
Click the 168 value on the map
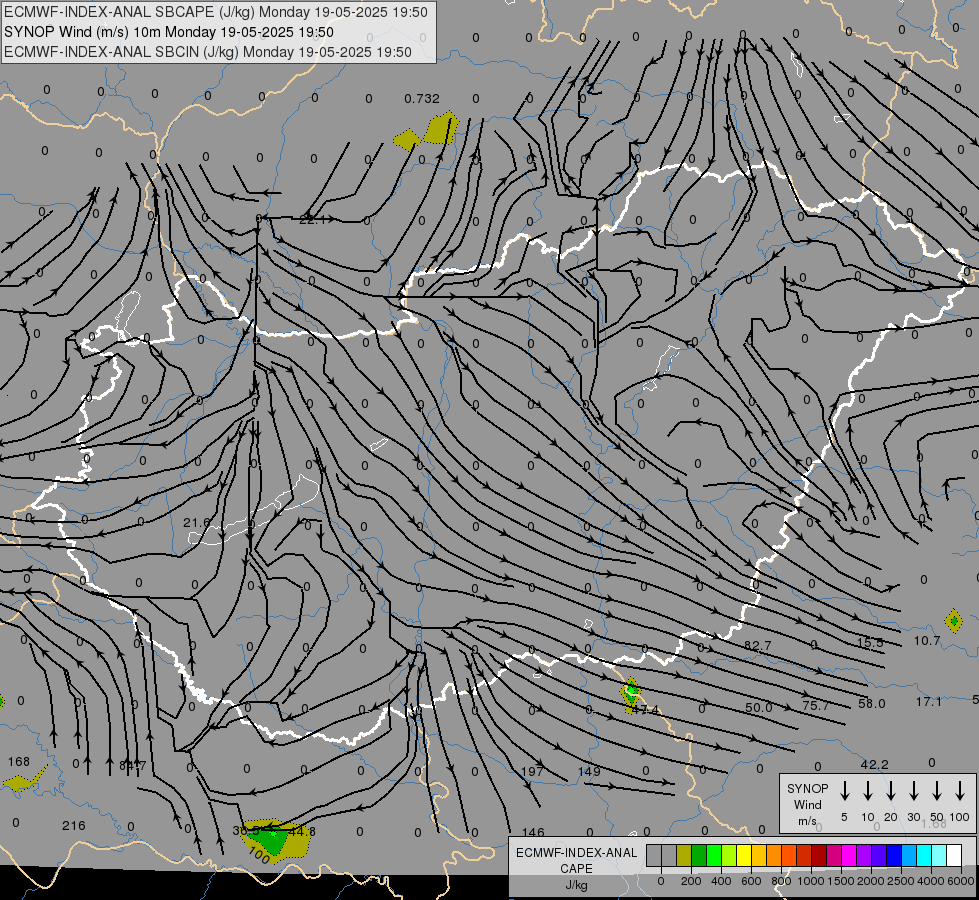pyautogui.click(x=19, y=762)
